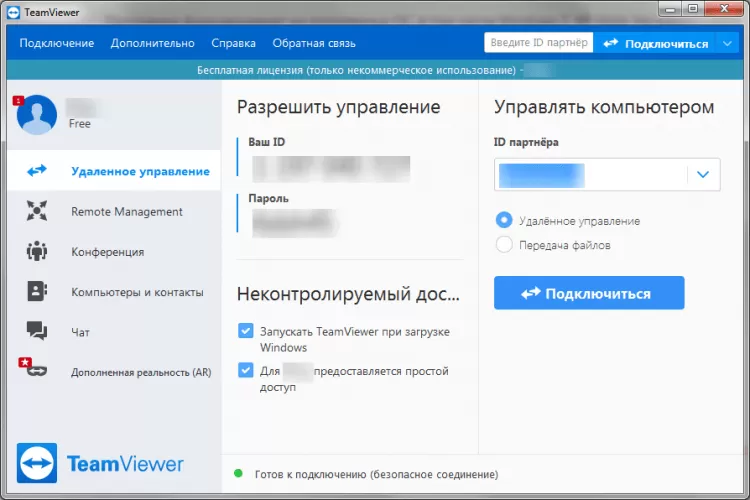The image size is (750, 500).
Task: Select Удаленное управление arrows icon
Action: coord(37,170)
